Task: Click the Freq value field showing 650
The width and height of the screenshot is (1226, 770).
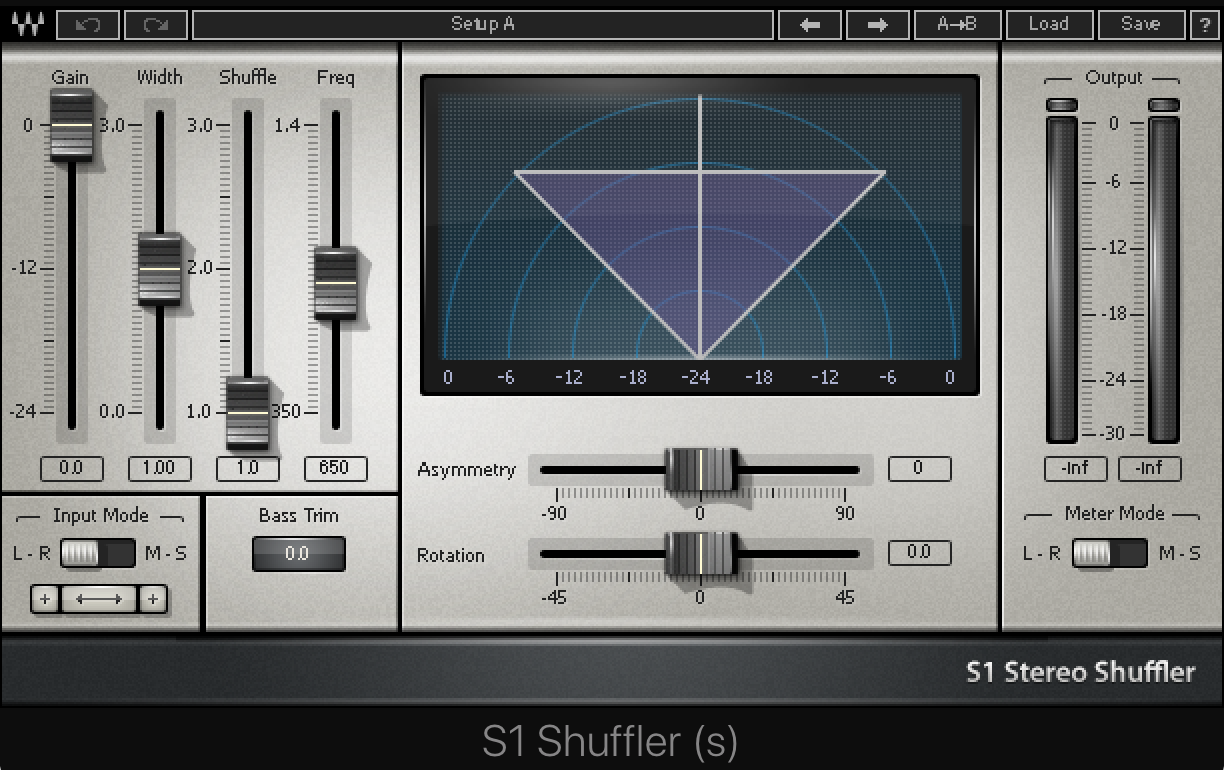Action: [x=335, y=468]
